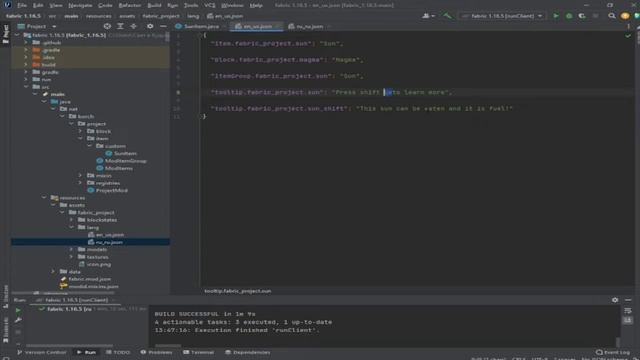Collapse all in Project panel
Viewport: 640px width, 360px height.
tap(133, 26)
